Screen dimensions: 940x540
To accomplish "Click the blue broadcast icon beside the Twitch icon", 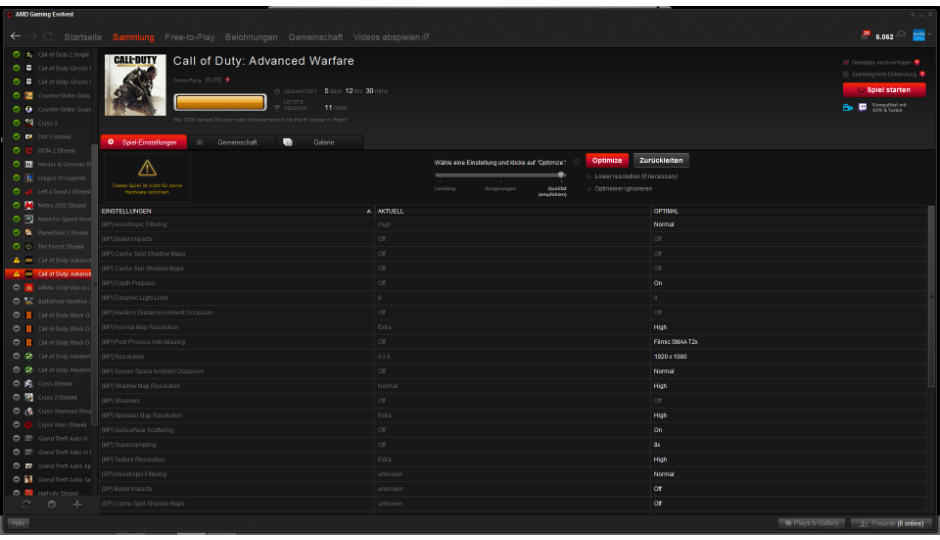I will coord(848,107).
